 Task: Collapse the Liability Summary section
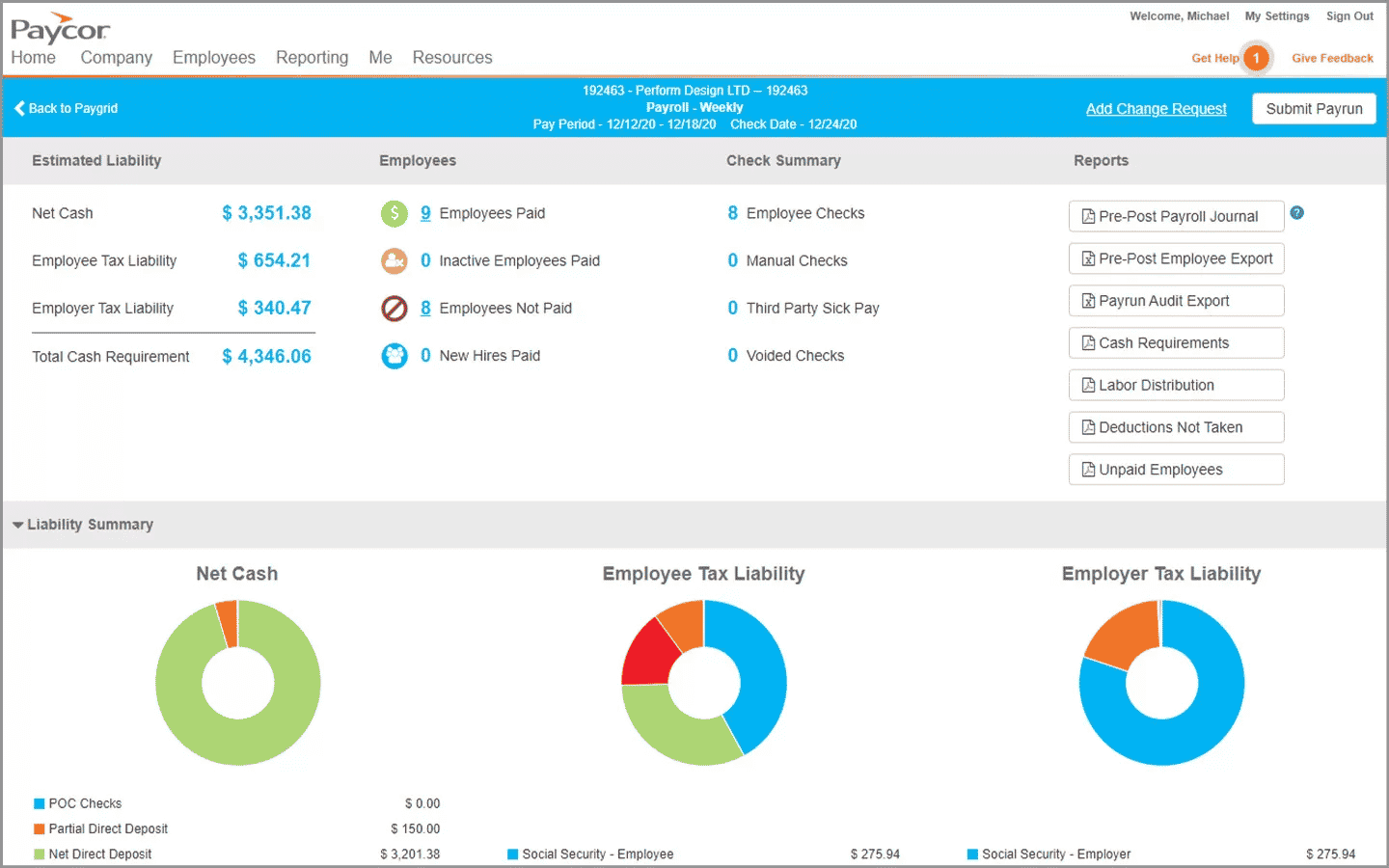point(18,525)
